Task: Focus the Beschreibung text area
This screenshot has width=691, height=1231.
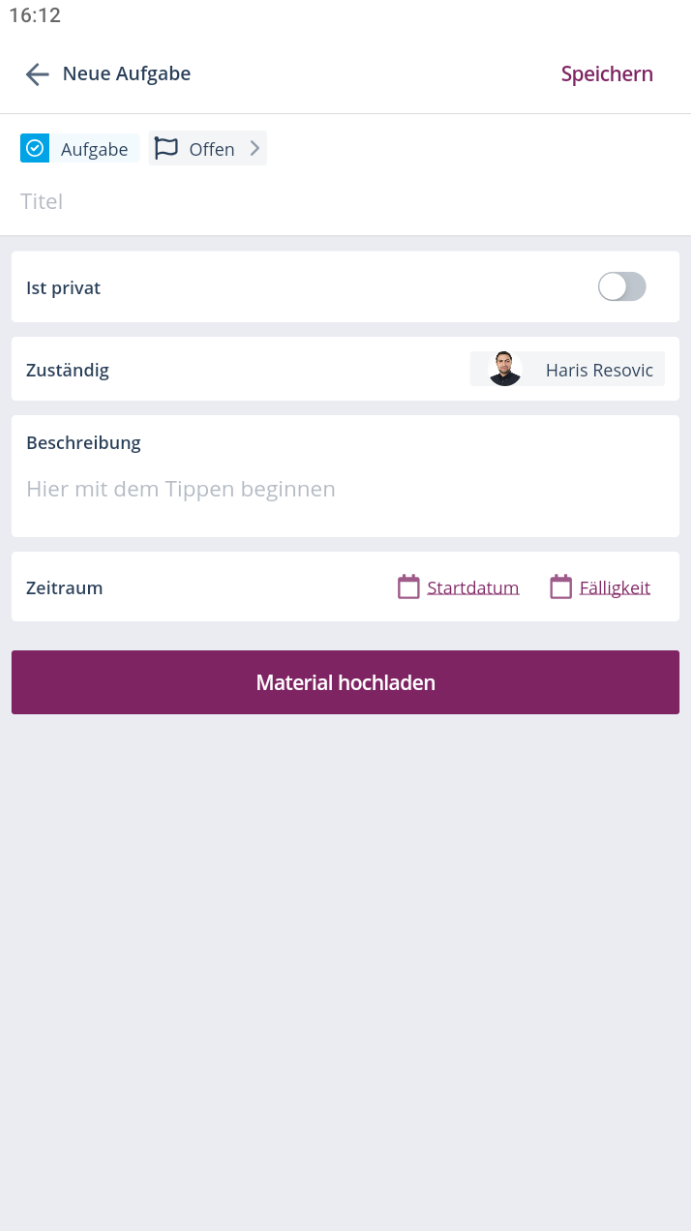Action: pyautogui.click(x=345, y=489)
